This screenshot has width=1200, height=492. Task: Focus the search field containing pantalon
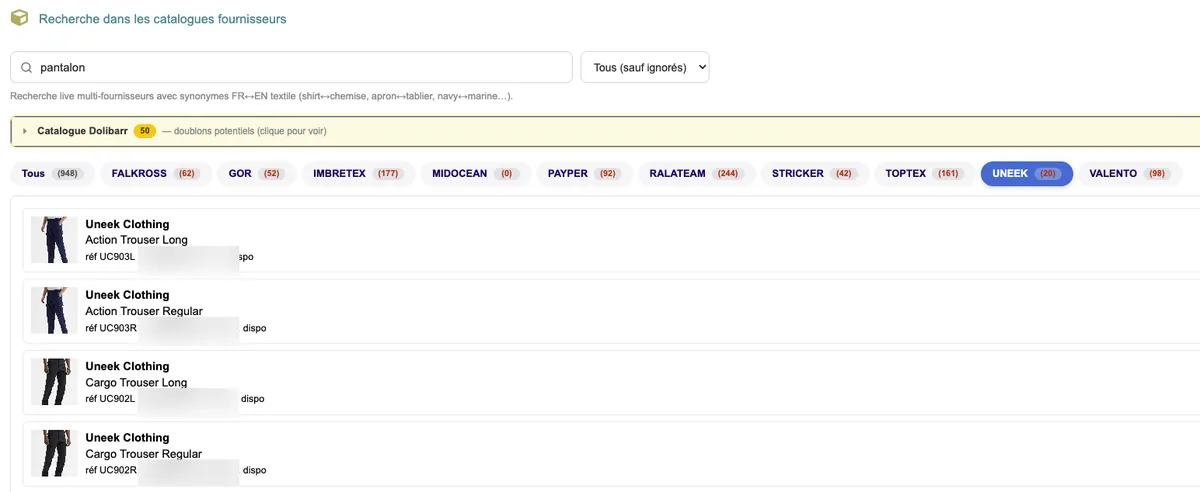coord(291,68)
